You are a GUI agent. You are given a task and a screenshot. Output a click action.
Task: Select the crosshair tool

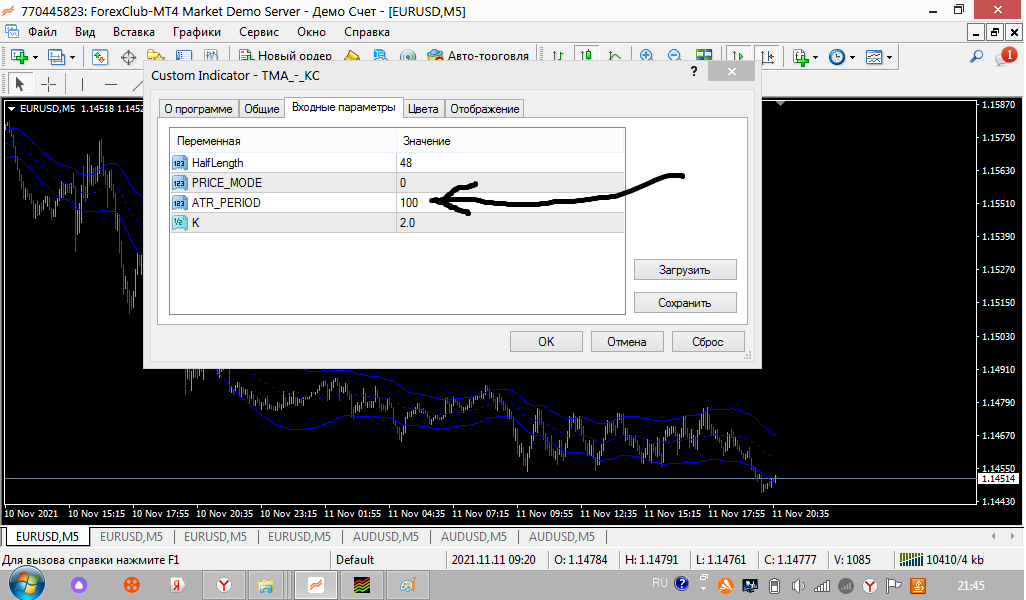click(48, 84)
